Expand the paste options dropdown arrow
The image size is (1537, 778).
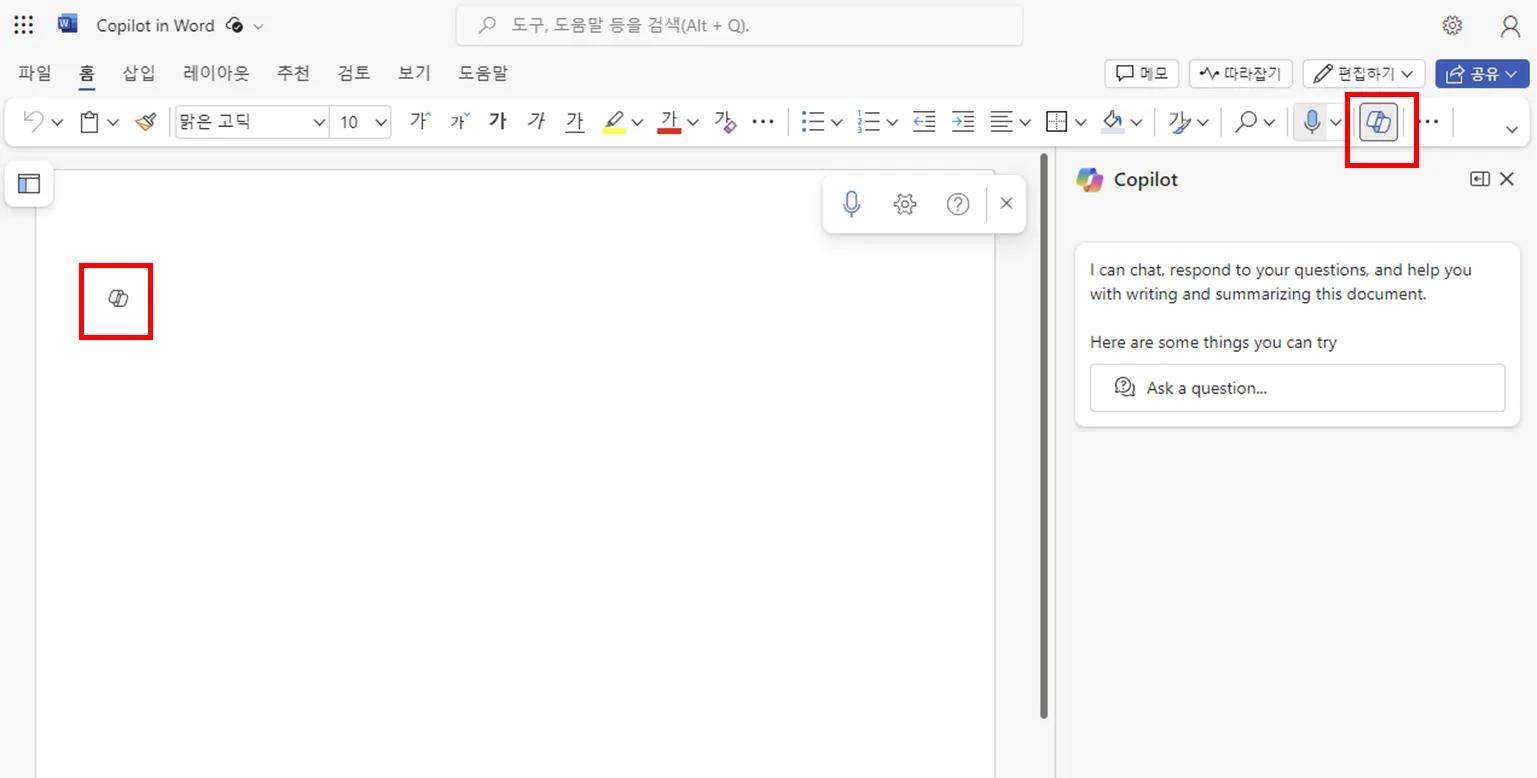pos(113,123)
